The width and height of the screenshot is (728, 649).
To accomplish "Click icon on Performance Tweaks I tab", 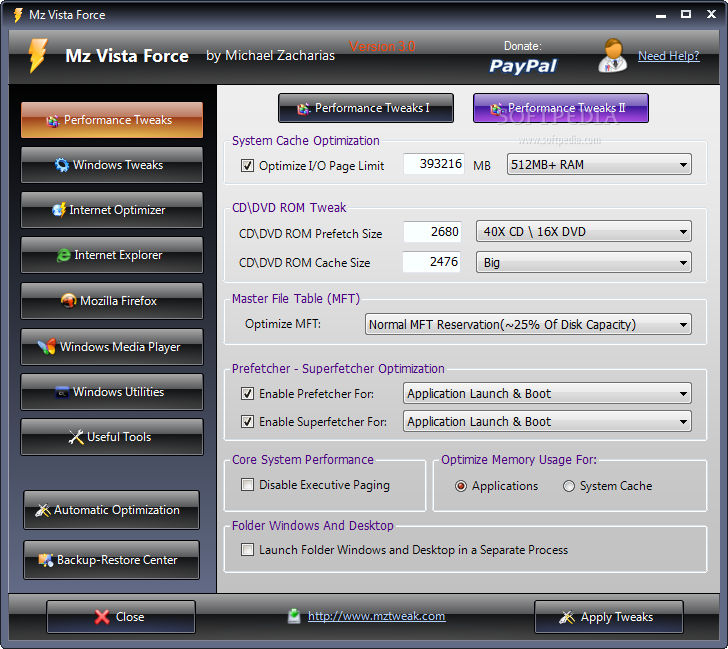I will pos(304,109).
